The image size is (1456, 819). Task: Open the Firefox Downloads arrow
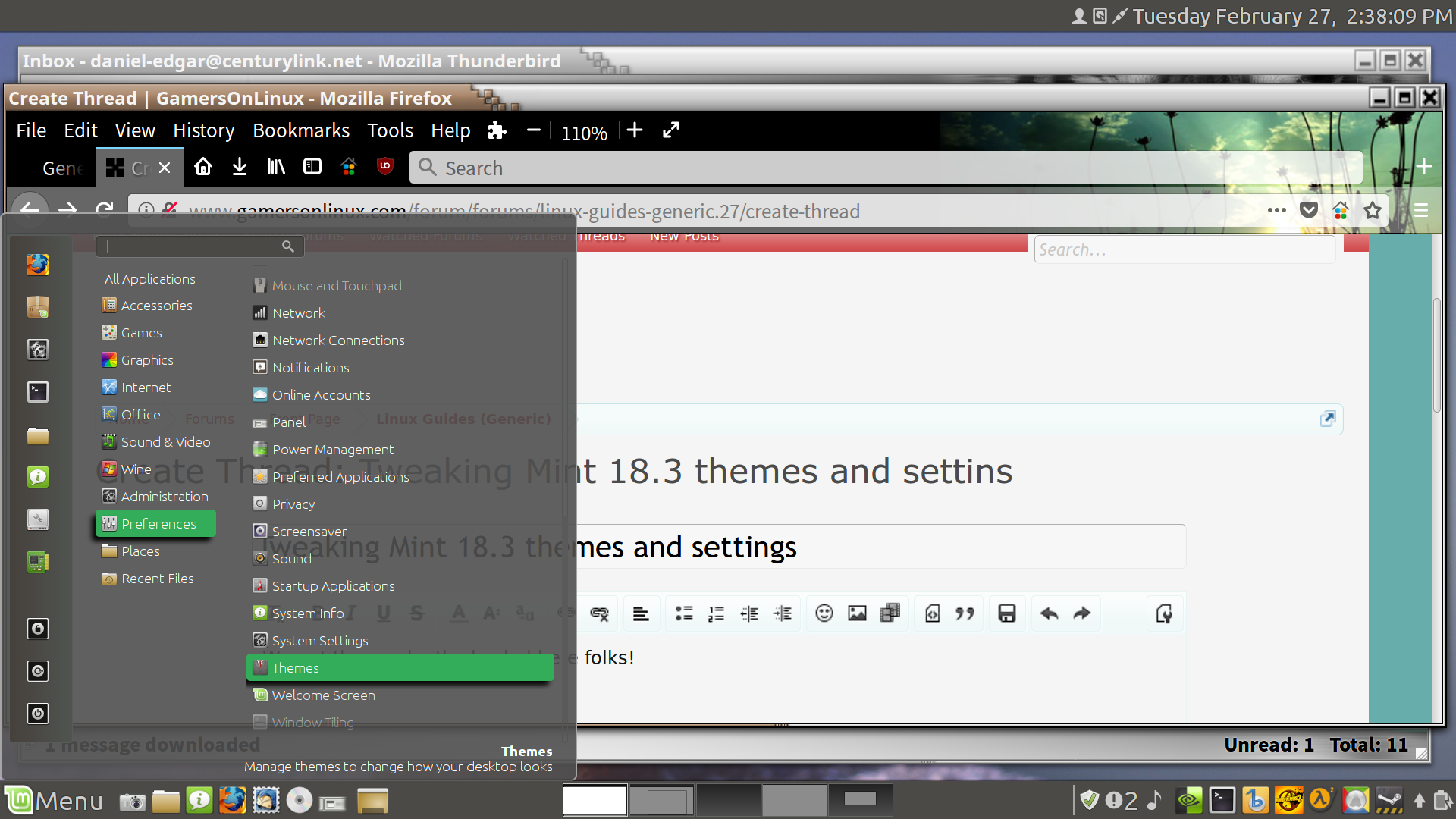click(240, 167)
